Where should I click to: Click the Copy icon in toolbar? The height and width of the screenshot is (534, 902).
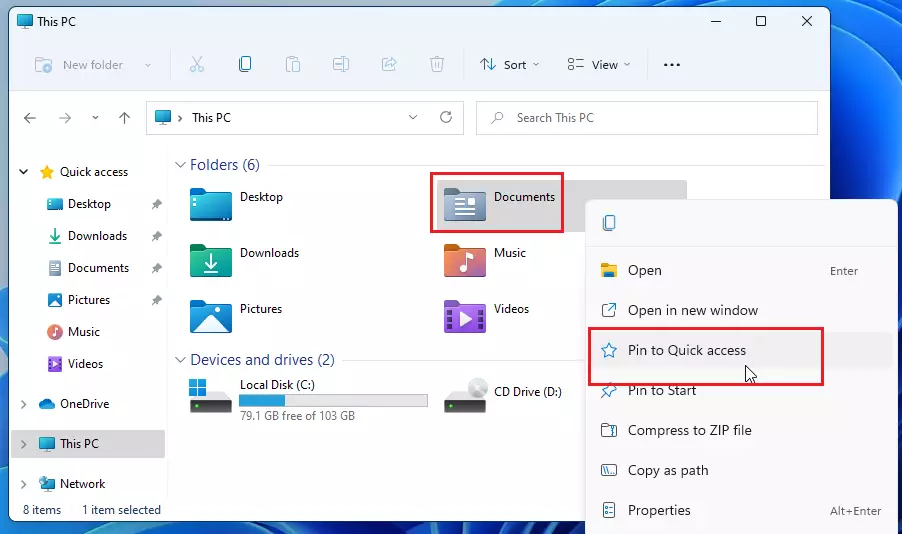point(245,64)
